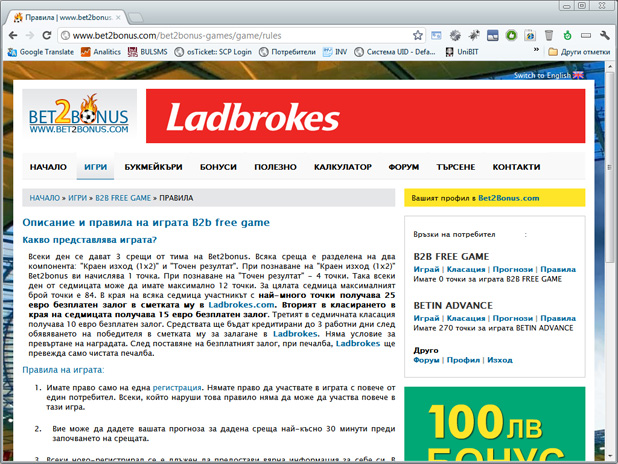
Task: Click Играй under B2B FREE GAME
Action: coord(426,269)
